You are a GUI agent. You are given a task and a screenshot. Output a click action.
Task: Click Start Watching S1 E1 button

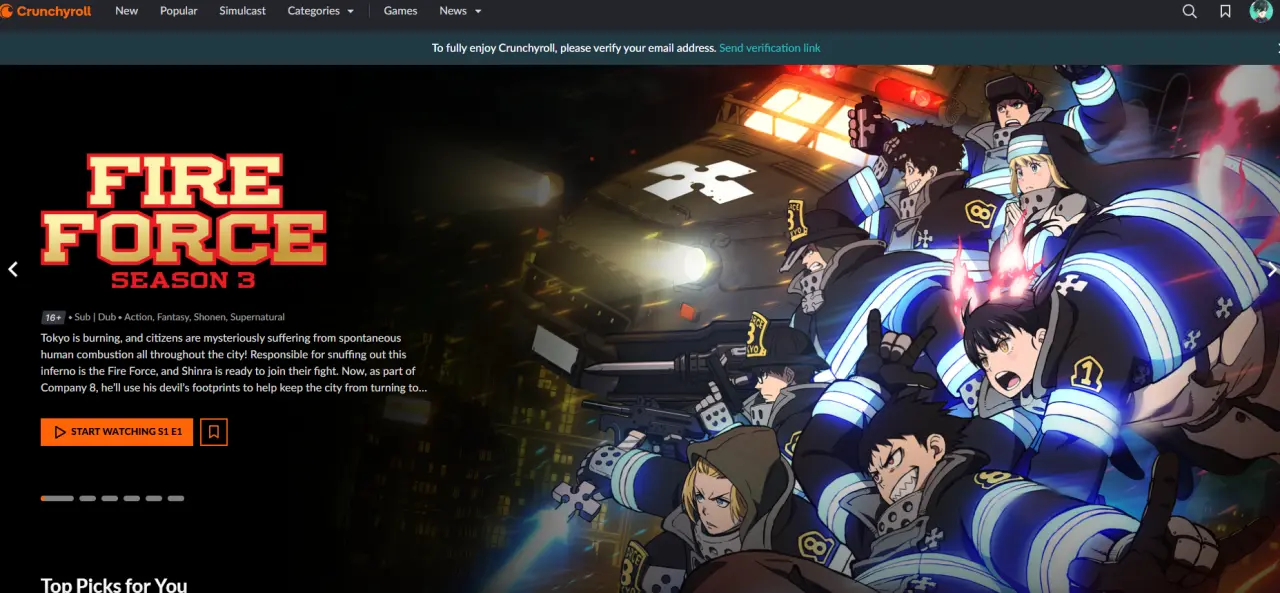click(x=117, y=432)
